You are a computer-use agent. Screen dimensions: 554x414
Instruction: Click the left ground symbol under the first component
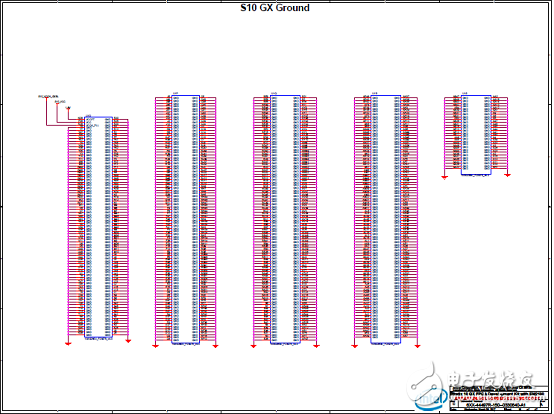[68, 342]
